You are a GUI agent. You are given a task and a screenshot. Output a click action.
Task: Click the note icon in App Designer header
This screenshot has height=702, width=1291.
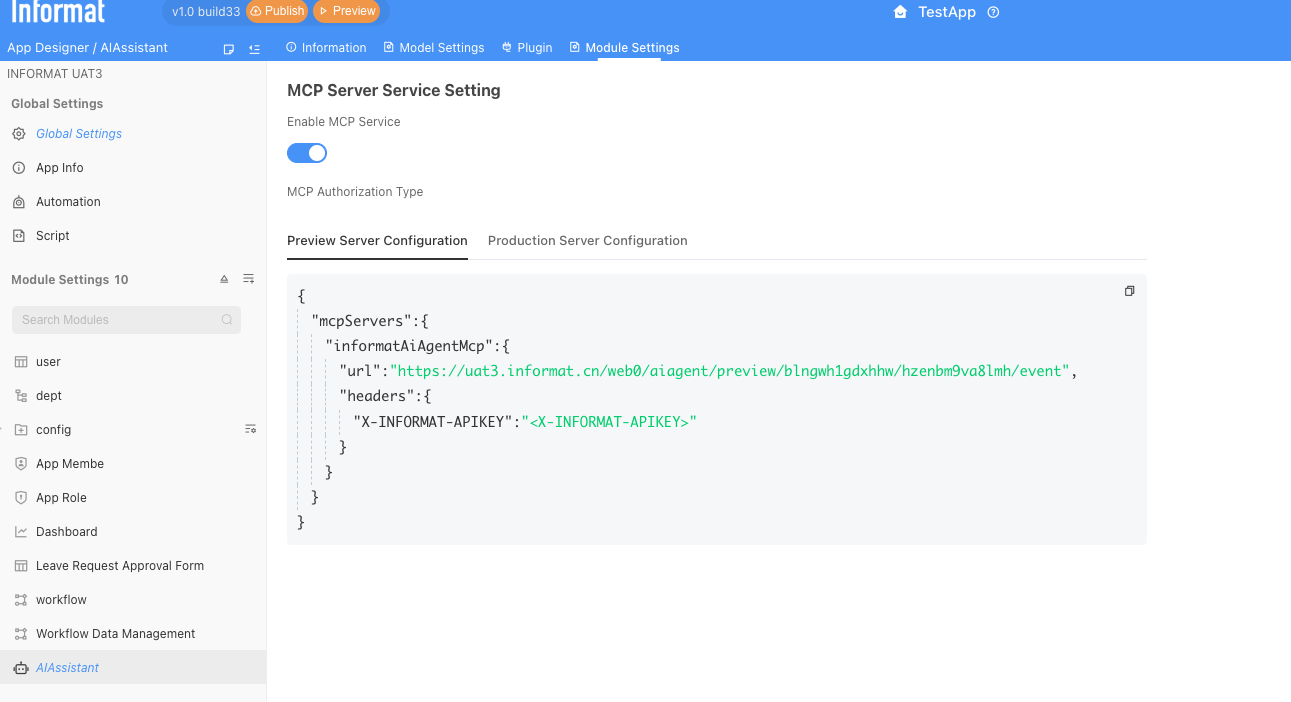229,48
